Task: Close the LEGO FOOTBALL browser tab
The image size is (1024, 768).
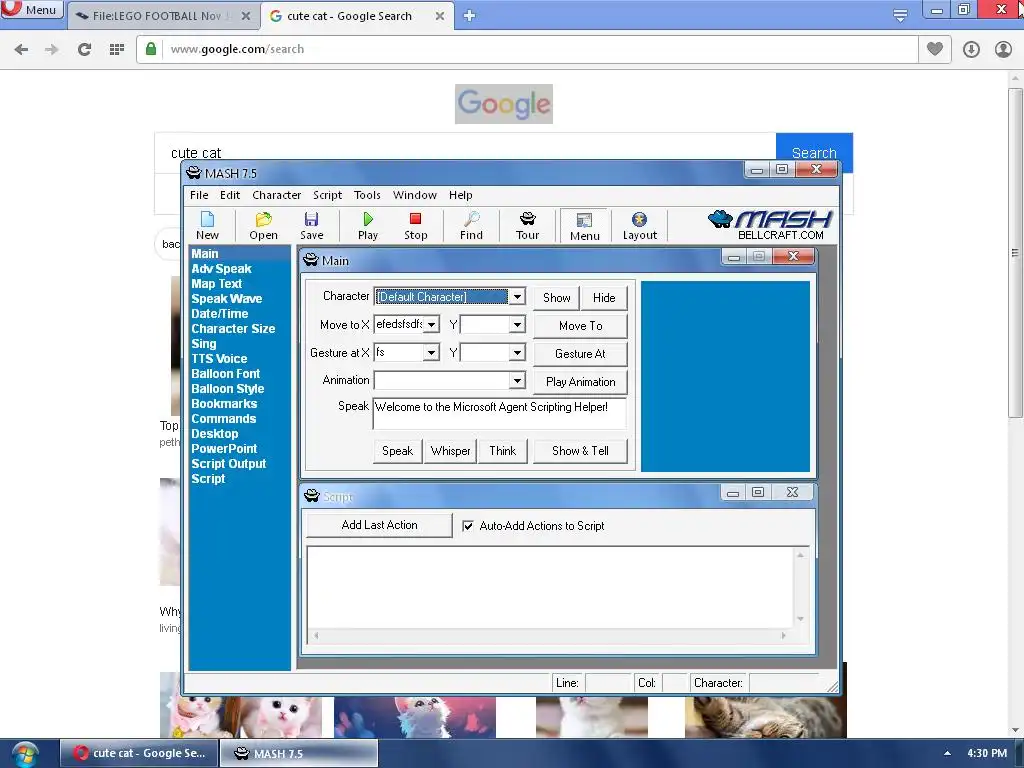Action: click(246, 16)
